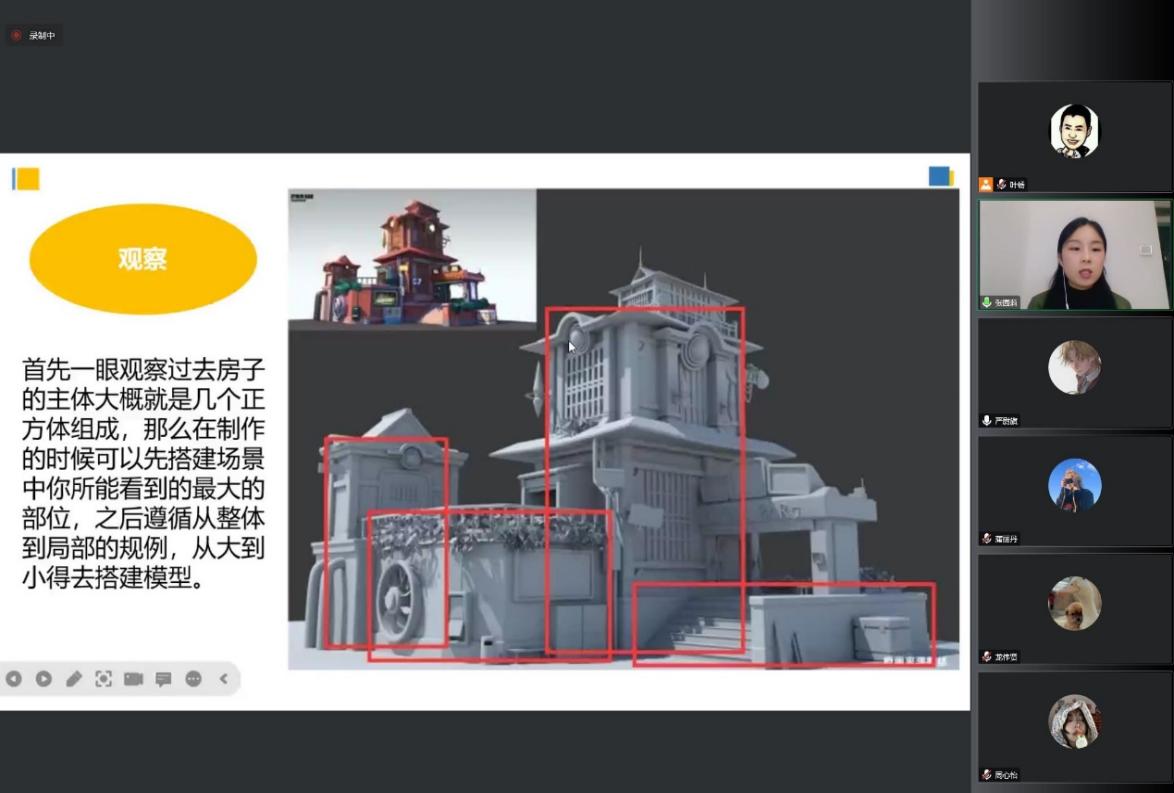This screenshot has width=1174, height=793.
Task: Click the red recording indicator
Action: [x=16, y=35]
